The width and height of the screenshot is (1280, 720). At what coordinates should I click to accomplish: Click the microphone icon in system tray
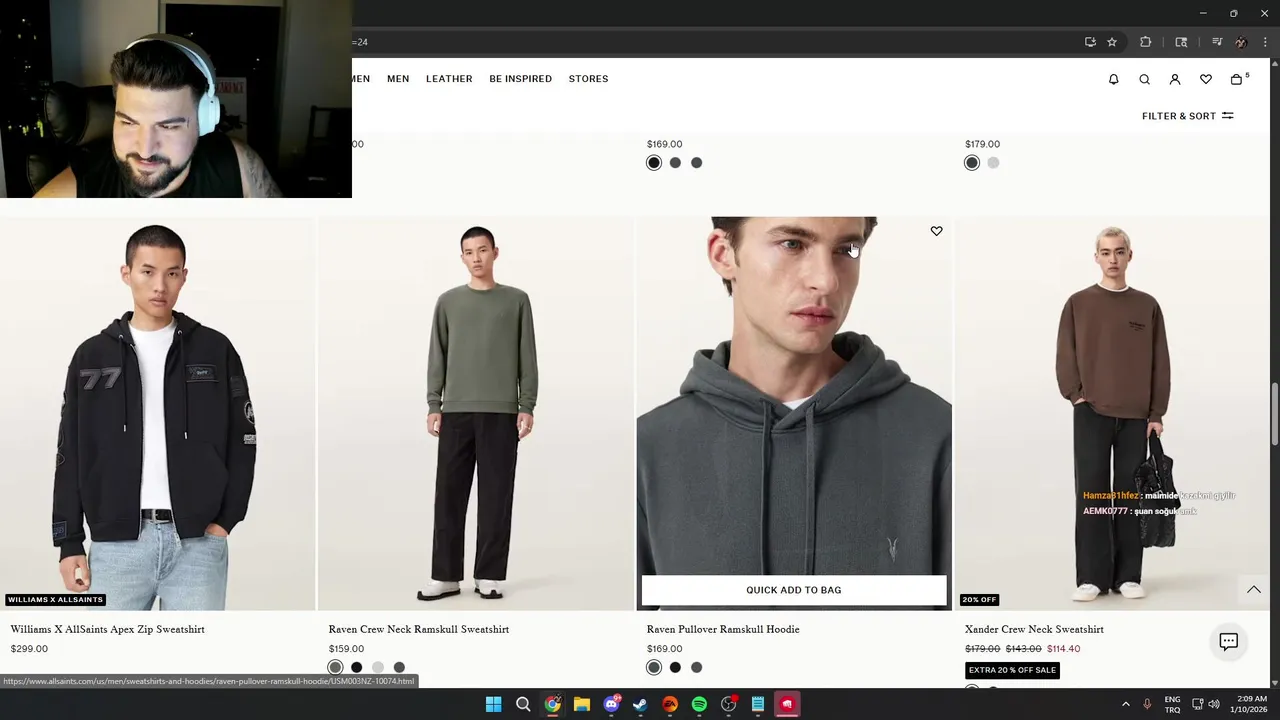coord(1147,704)
